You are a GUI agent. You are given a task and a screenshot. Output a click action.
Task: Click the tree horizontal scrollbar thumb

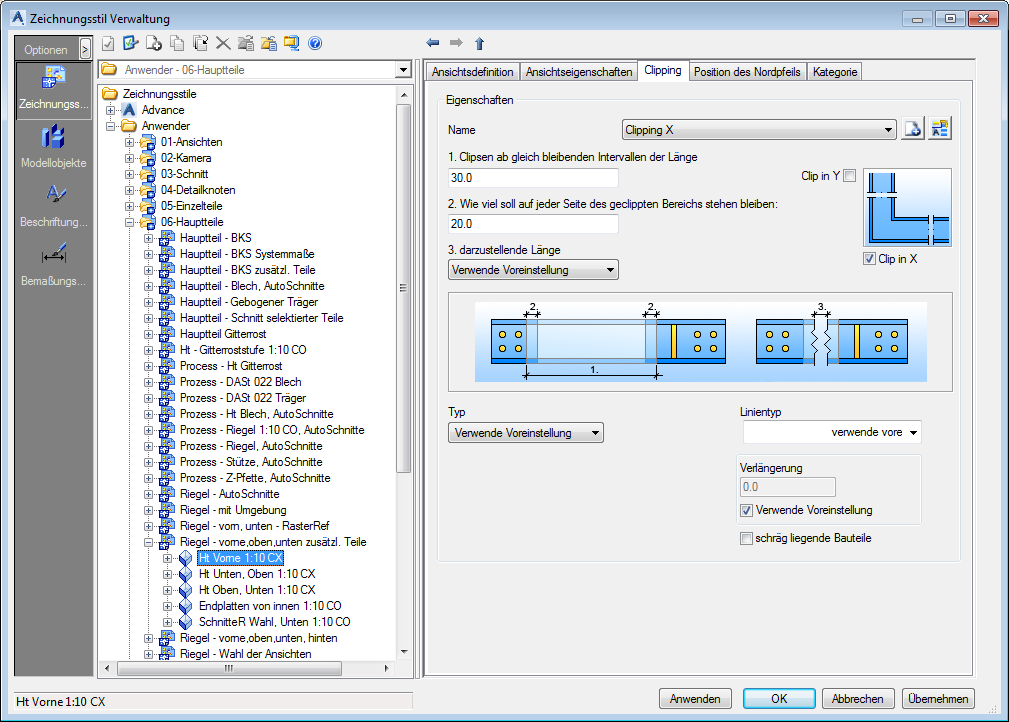(229, 669)
